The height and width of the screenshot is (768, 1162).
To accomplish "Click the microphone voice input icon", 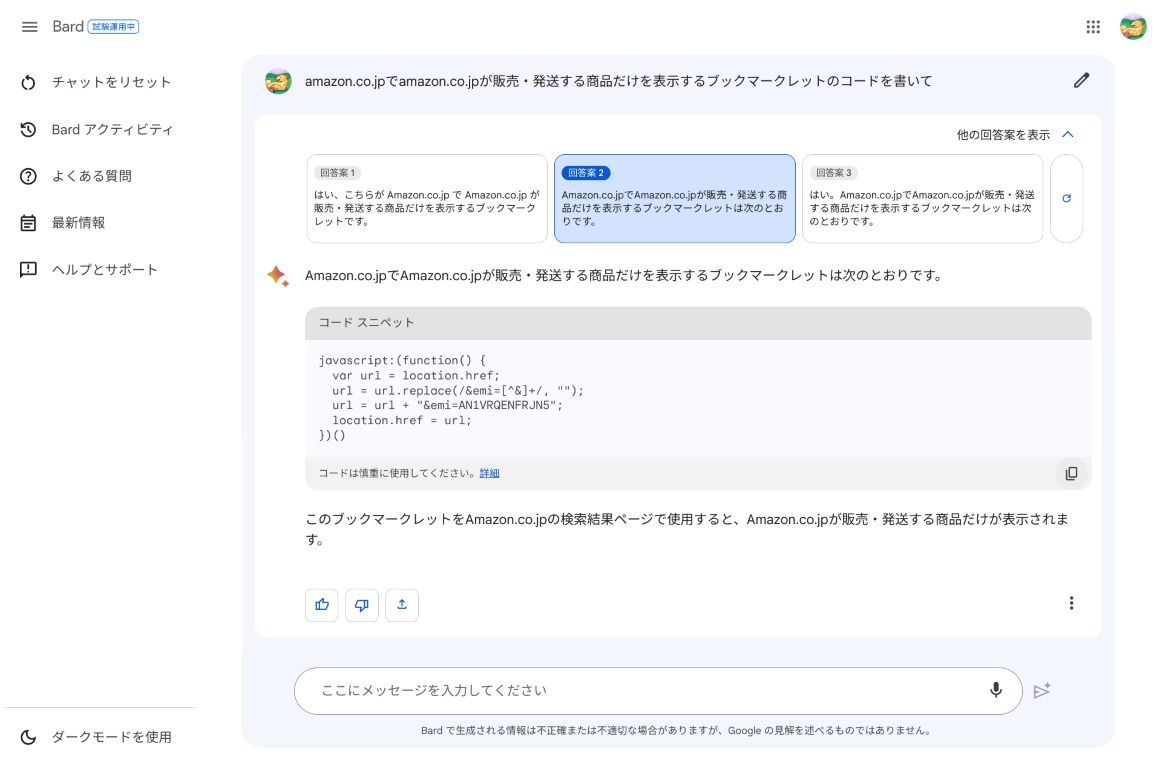I will [996, 690].
